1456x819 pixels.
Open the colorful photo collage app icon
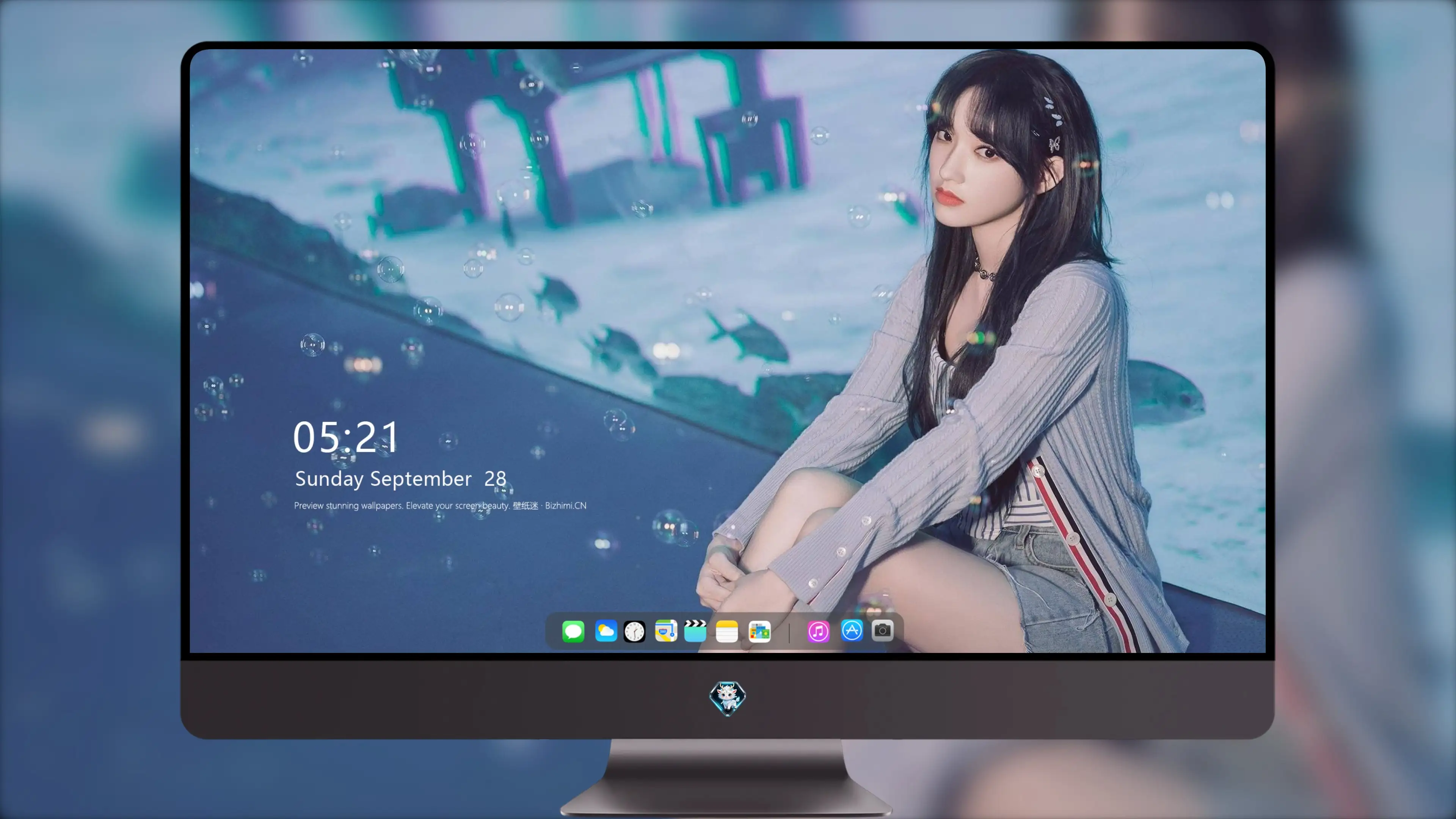click(x=759, y=631)
